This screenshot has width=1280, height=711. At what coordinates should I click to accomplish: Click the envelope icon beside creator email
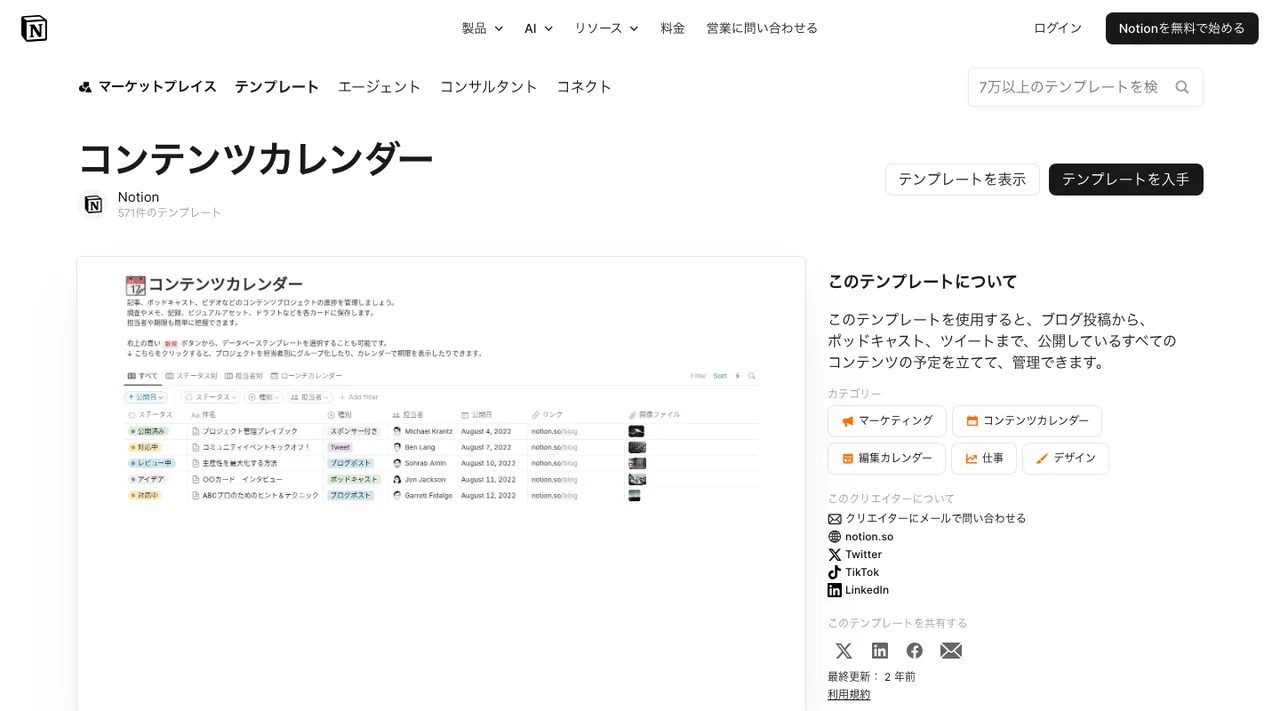point(835,518)
